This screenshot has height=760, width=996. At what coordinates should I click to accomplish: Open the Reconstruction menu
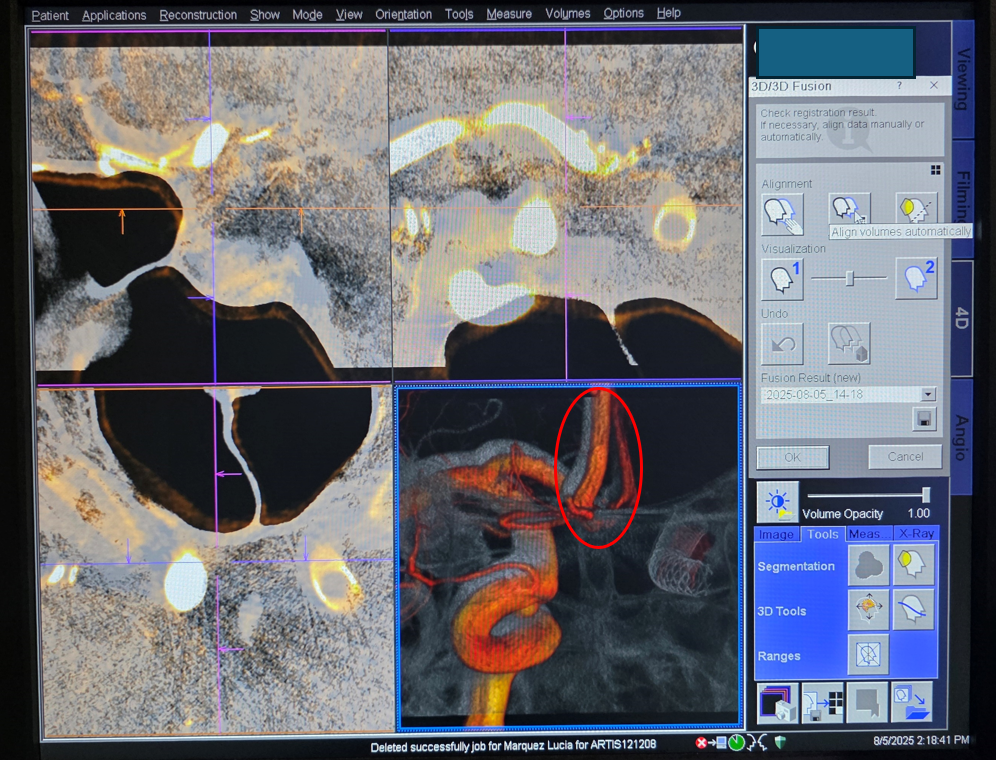(x=198, y=14)
